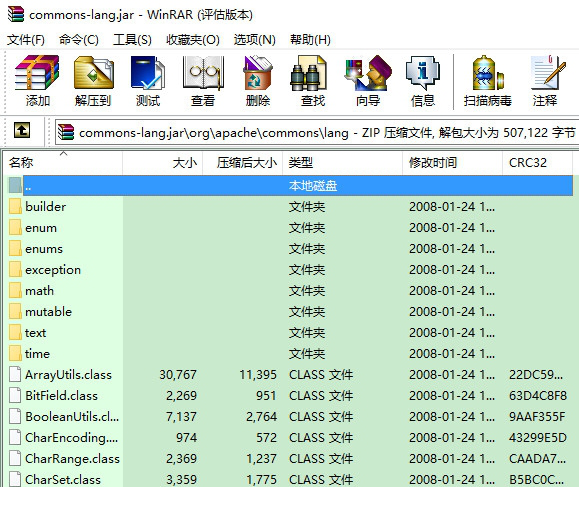Select the enums folder row

pyautogui.click(x=290, y=249)
